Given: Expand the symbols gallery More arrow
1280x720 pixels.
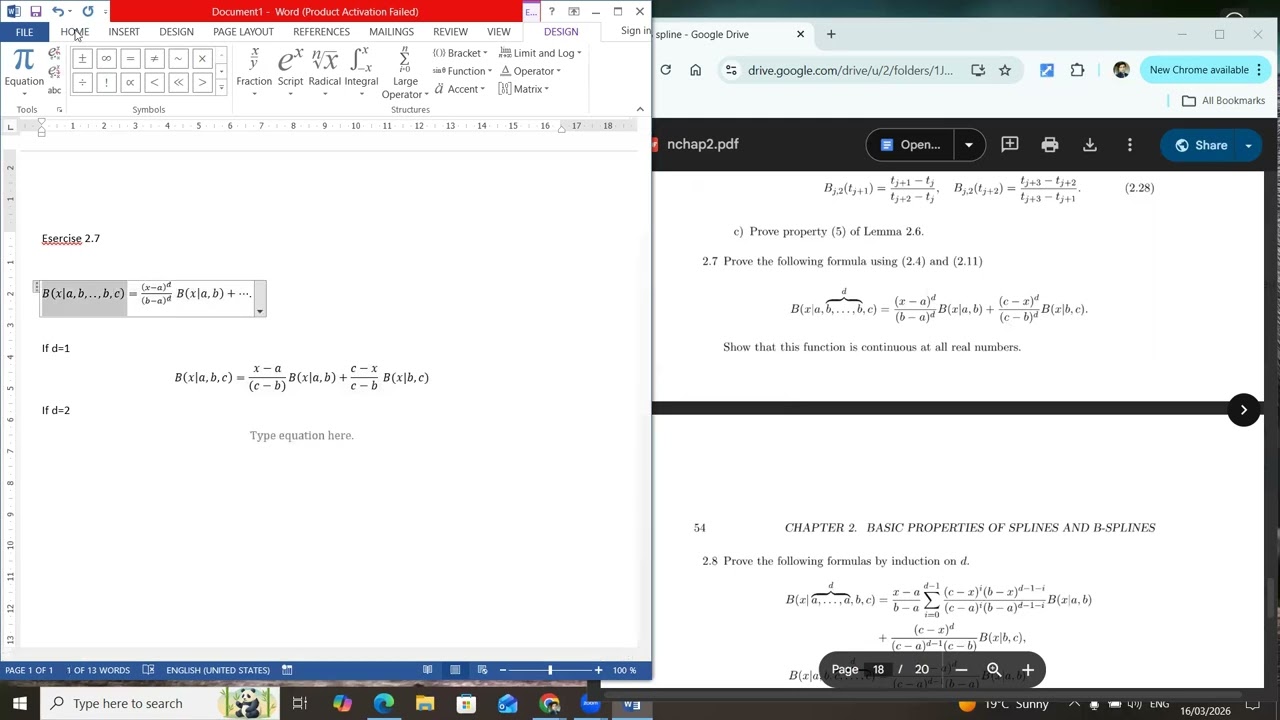Looking at the screenshot, I should (x=221, y=88).
